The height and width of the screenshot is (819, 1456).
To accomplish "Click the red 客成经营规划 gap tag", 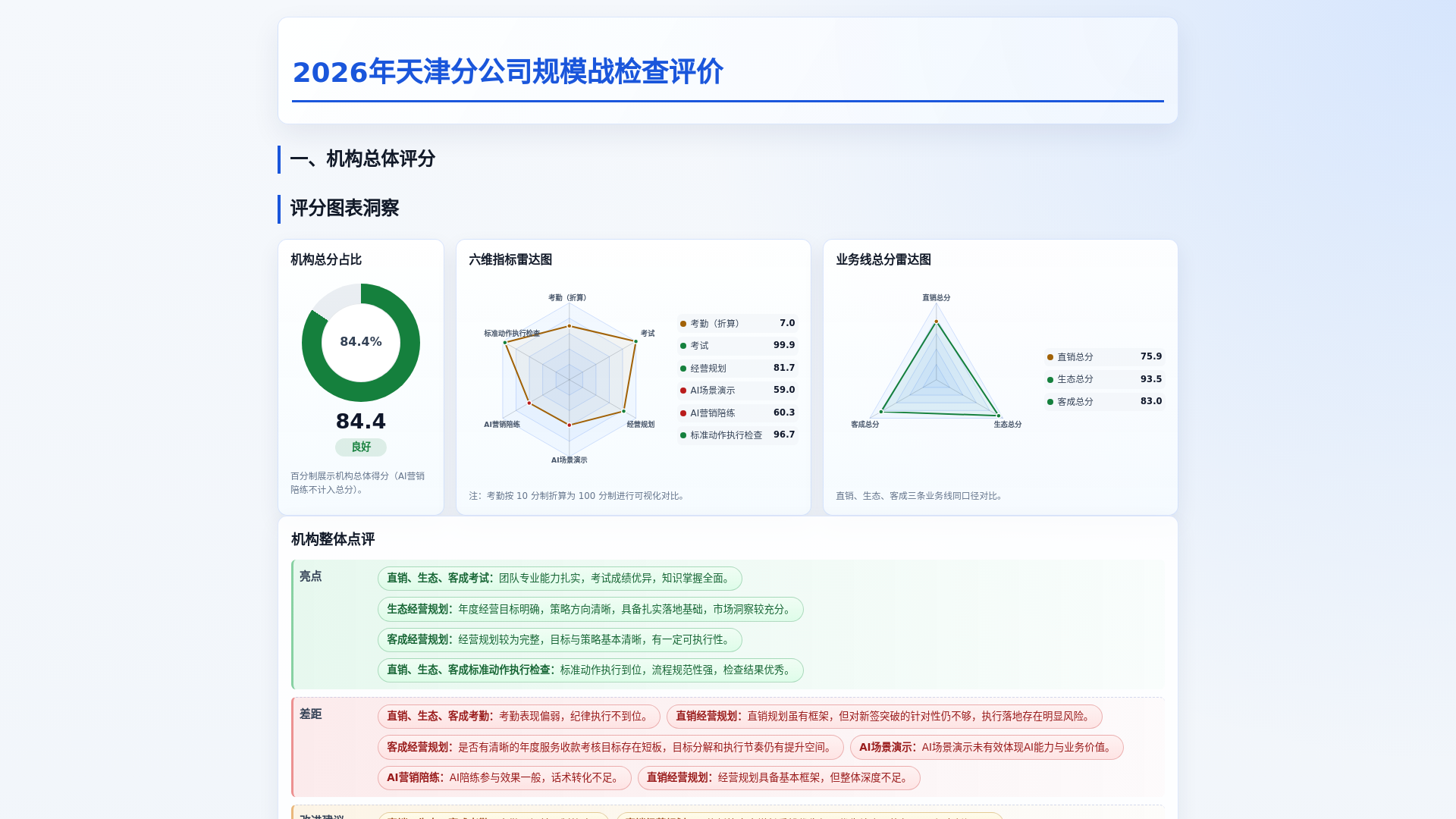I will pyautogui.click(x=610, y=748).
